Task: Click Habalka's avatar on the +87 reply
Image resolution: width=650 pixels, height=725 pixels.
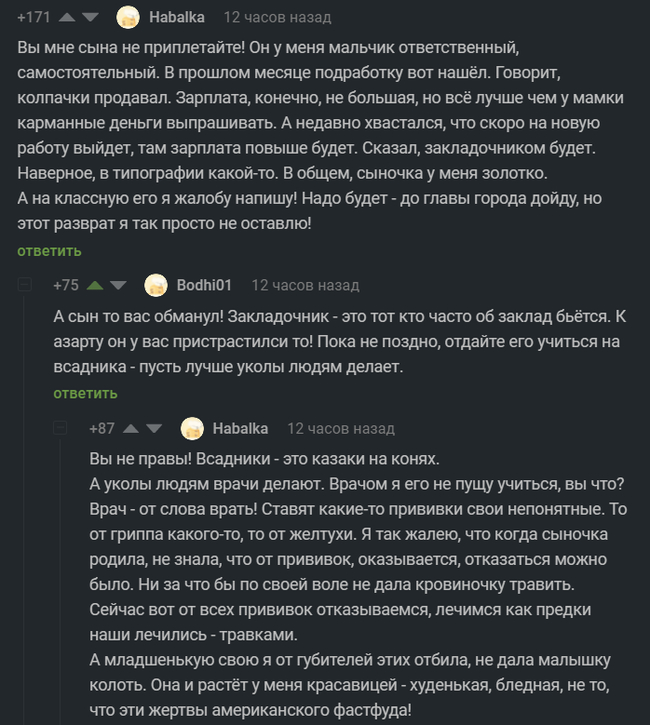Action: click(x=192, y=428)
